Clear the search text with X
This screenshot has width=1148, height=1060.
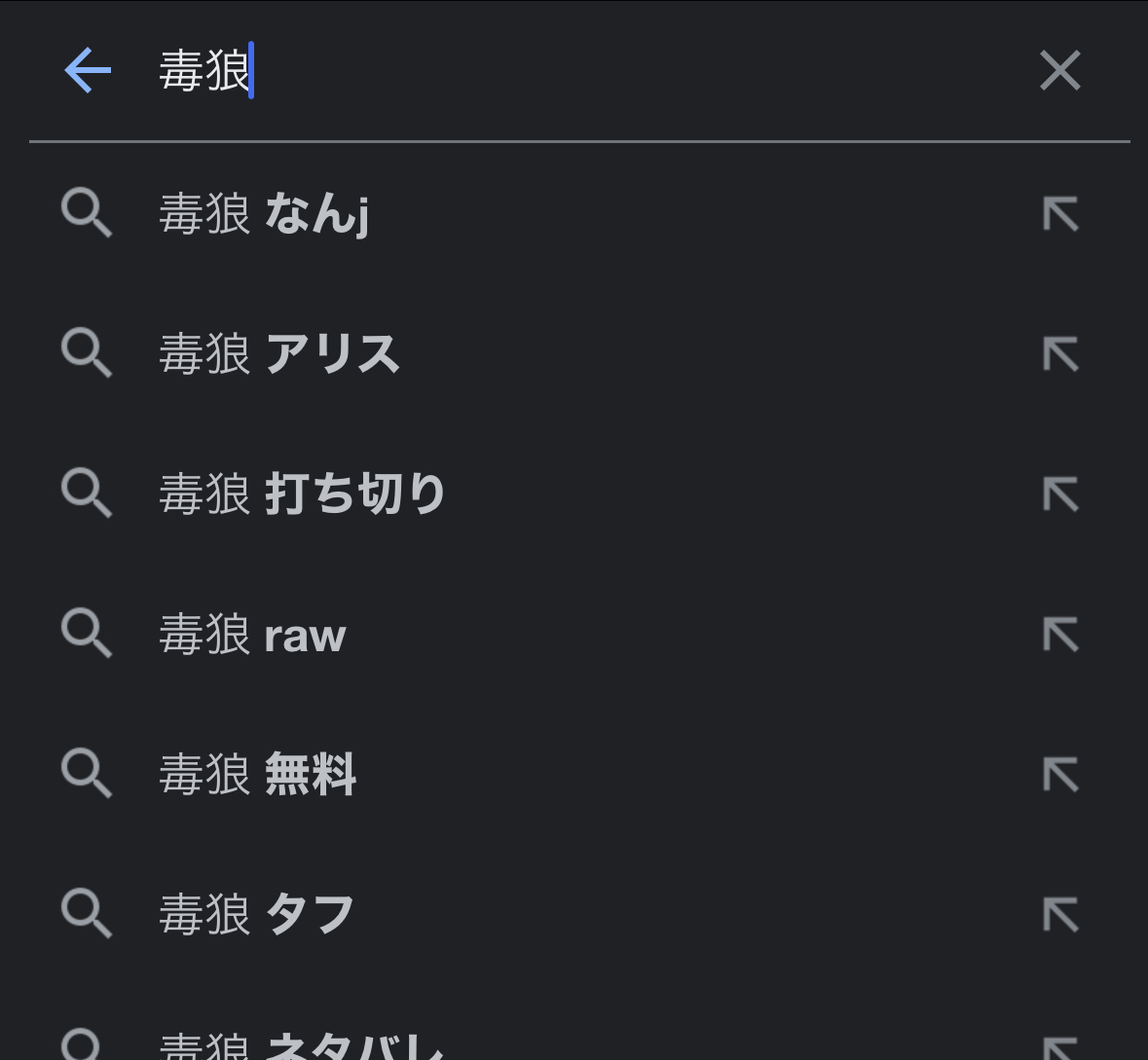[1059, 71]
